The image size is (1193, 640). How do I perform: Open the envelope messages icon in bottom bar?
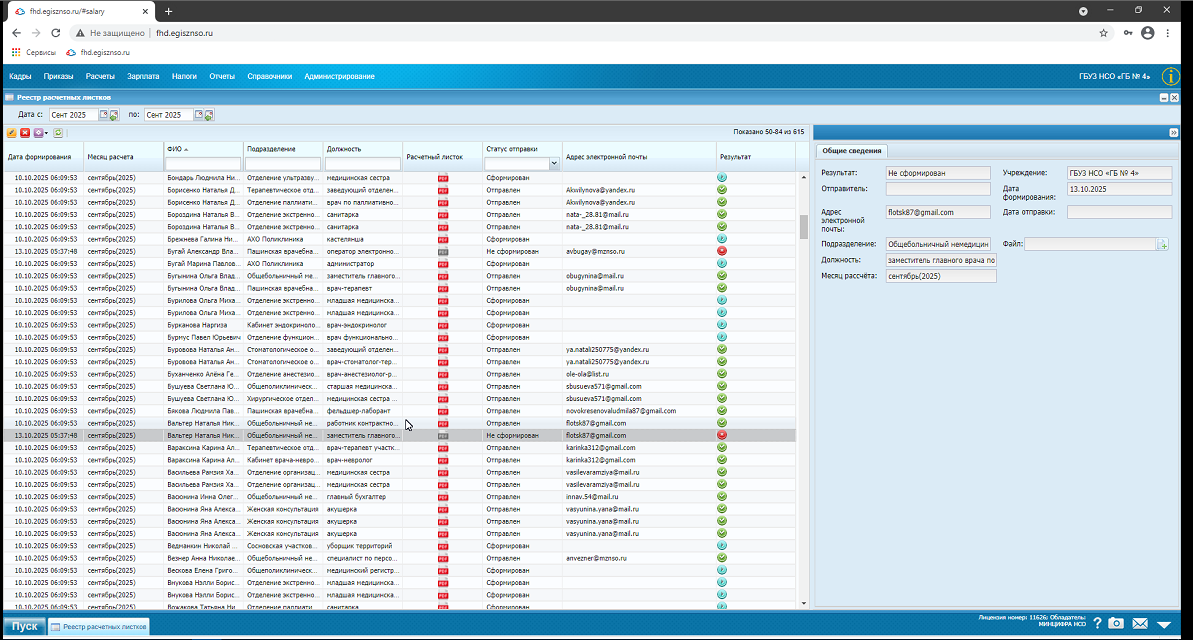coord(1140,624)
